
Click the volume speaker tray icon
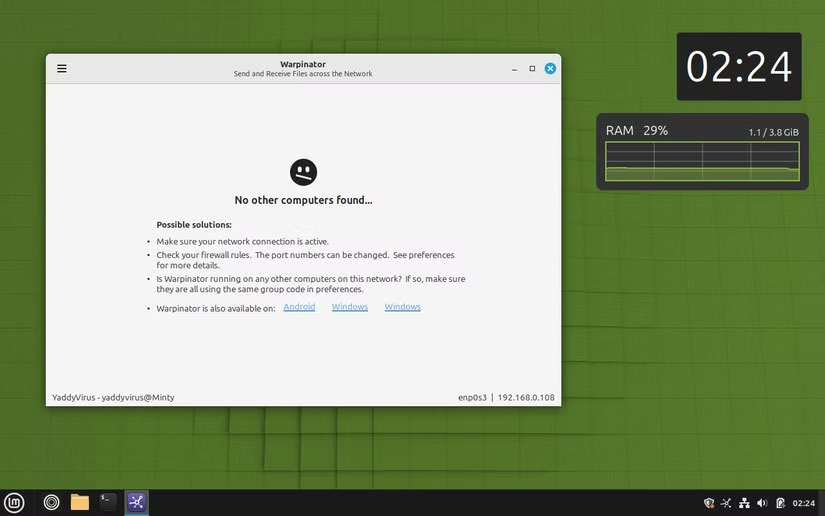(762, 503)
